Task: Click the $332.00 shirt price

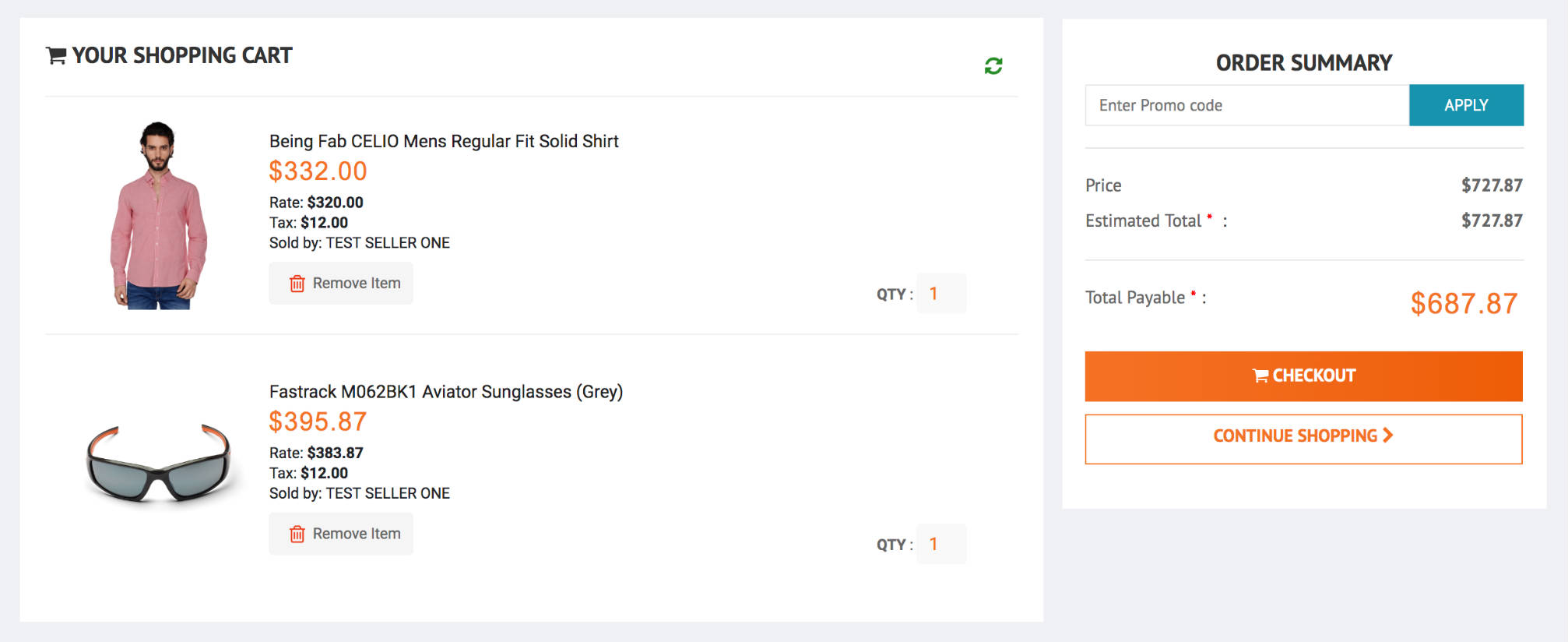Action: coord(318,171)
